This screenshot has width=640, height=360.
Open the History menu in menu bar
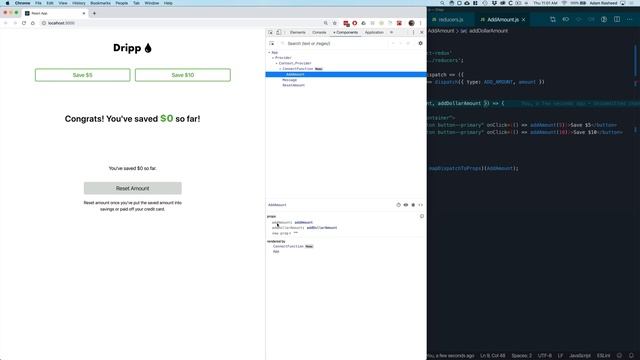pyautogui.click(x=79, y=3)
